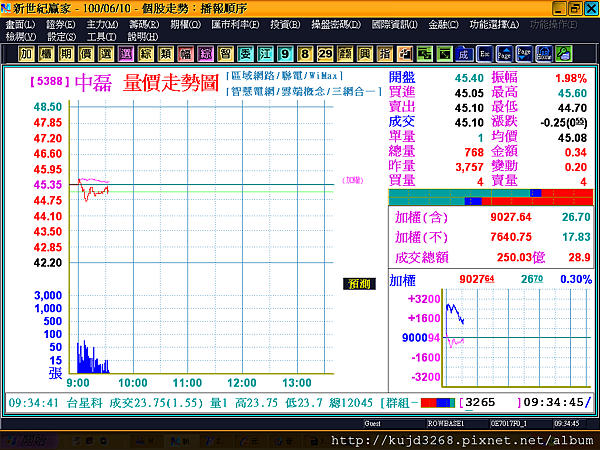Click the 台星科 ticker text at bottom
The width and height of the screenshot is (600, 450).
tap(85, 403)
